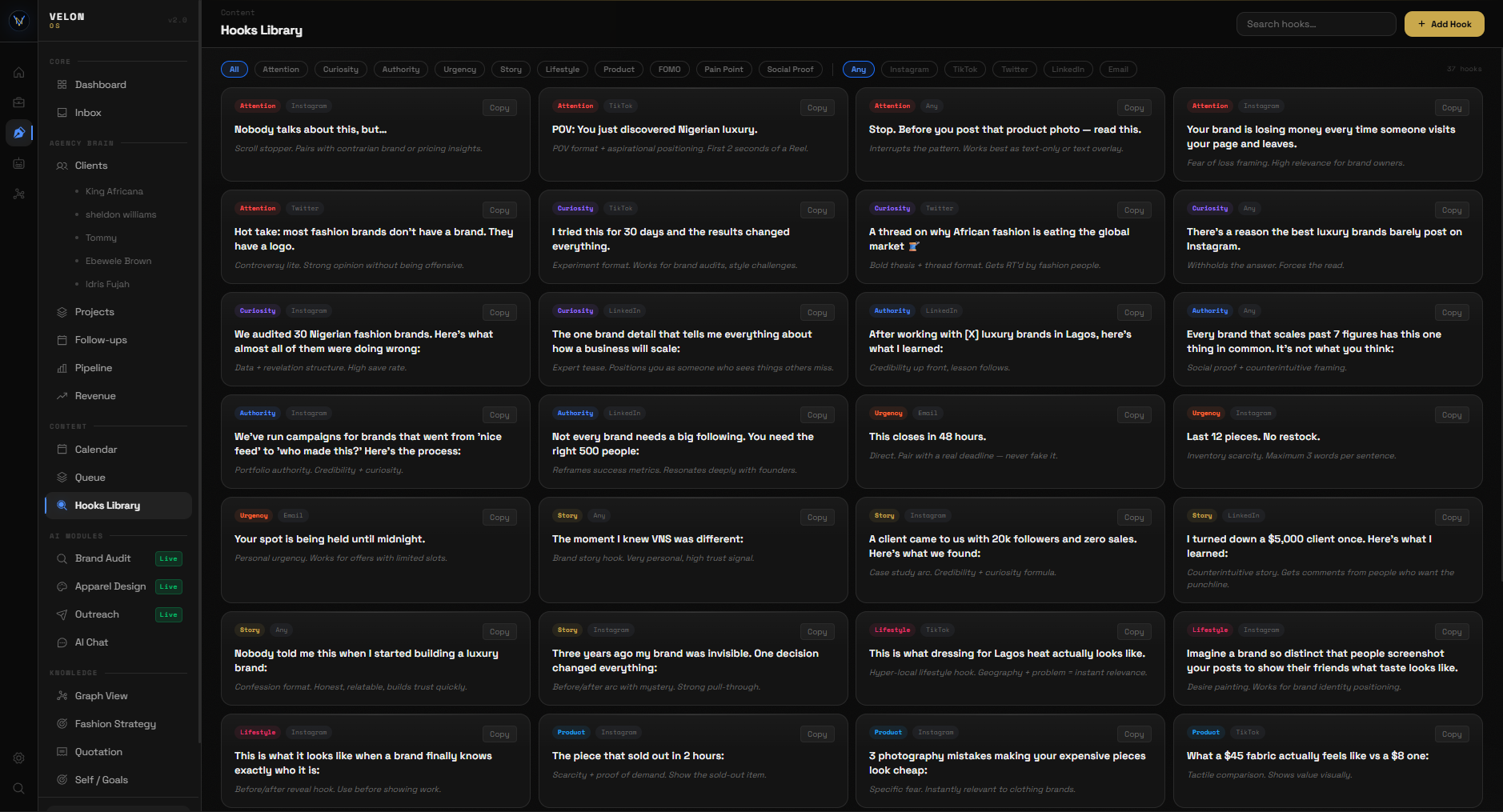Viewport: 1503px width, 812px height.
Task: Open Follow-ups page
Action: click(x=118, y=340)
